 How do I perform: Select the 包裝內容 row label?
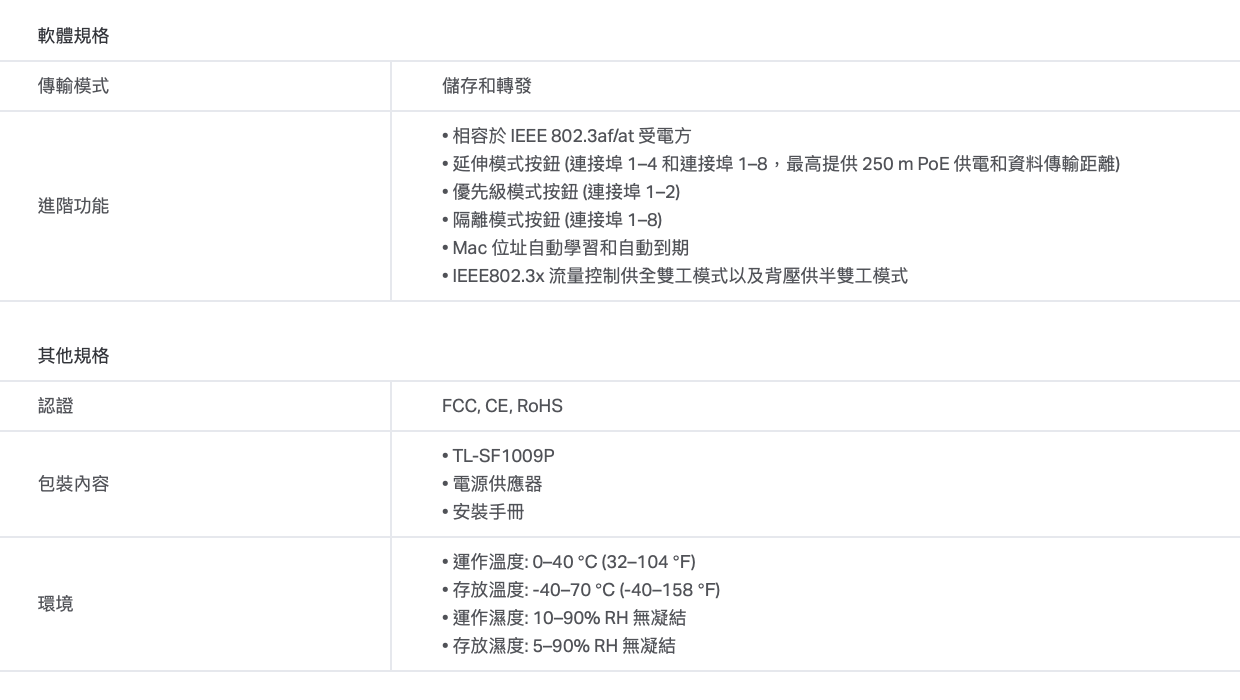pos(73,485)
